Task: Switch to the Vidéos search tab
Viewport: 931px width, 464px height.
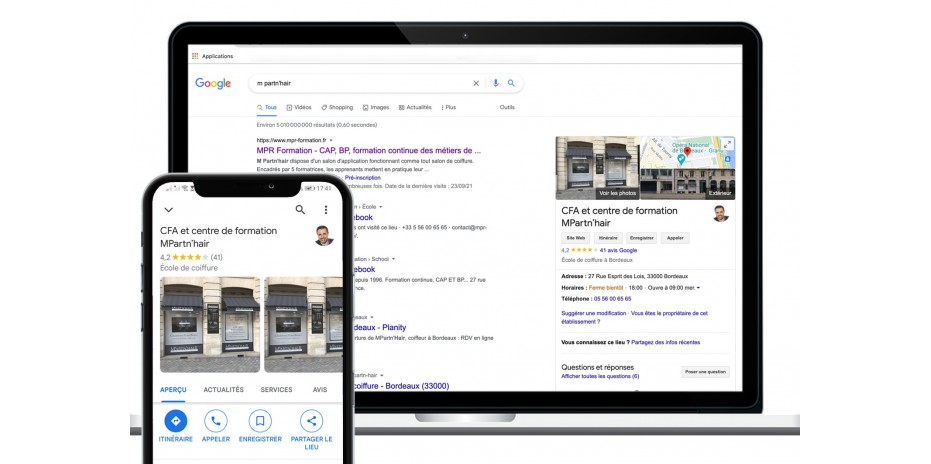Action: point(299,108)
